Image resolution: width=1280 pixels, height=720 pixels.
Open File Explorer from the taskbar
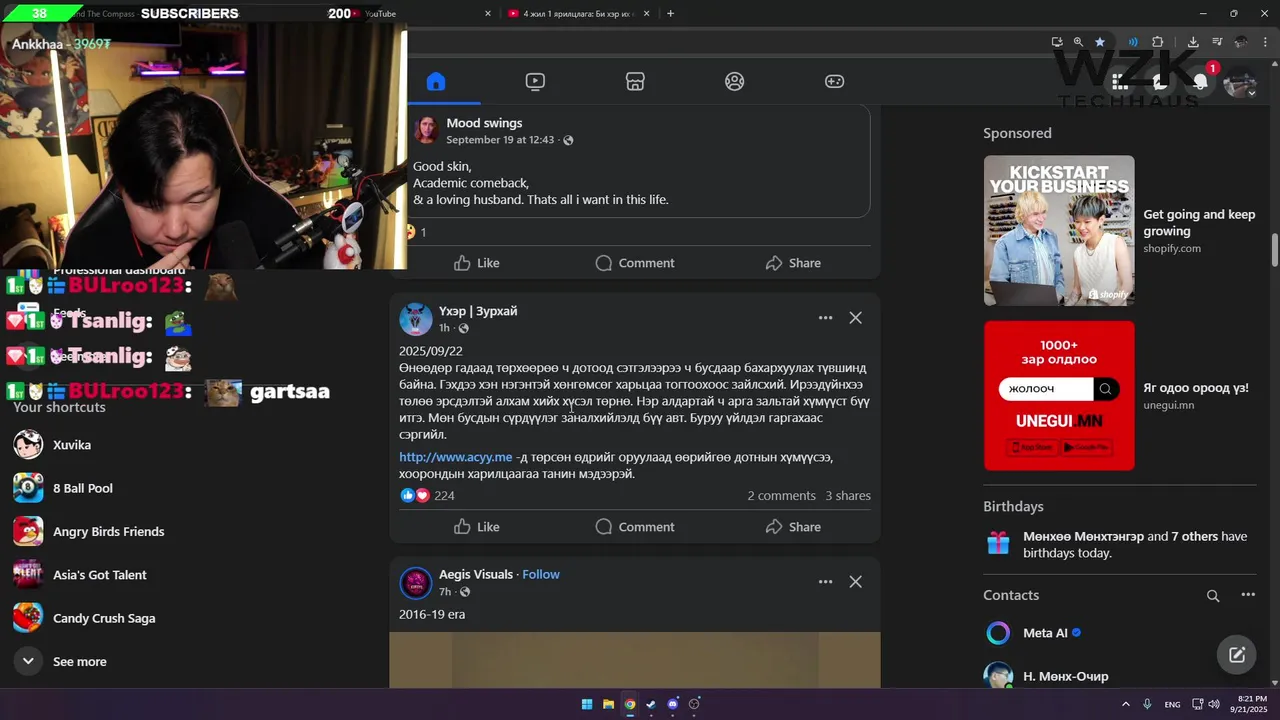(x=608, y=704)
